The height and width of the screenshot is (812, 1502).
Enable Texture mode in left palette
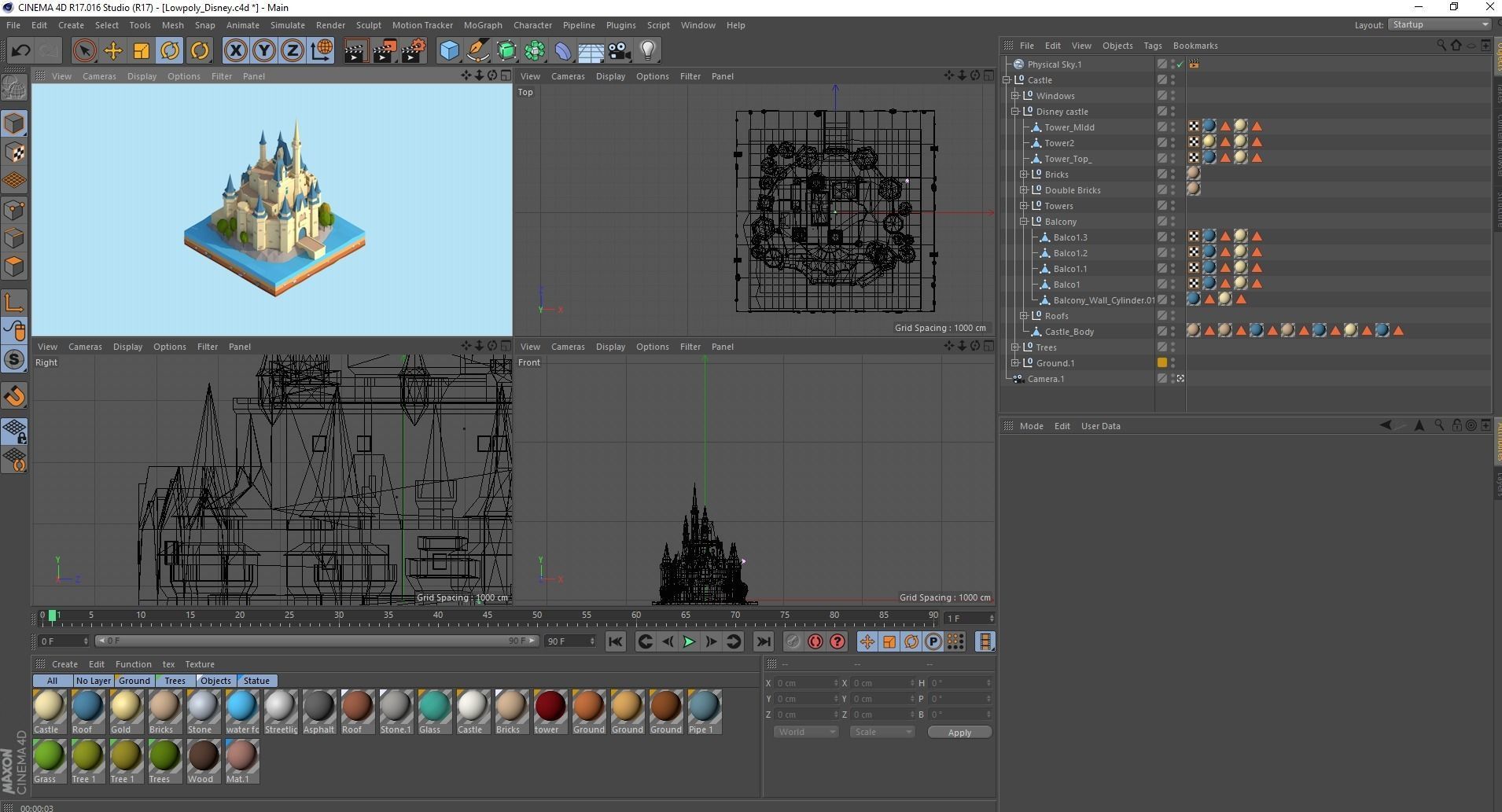pos(14,152)
